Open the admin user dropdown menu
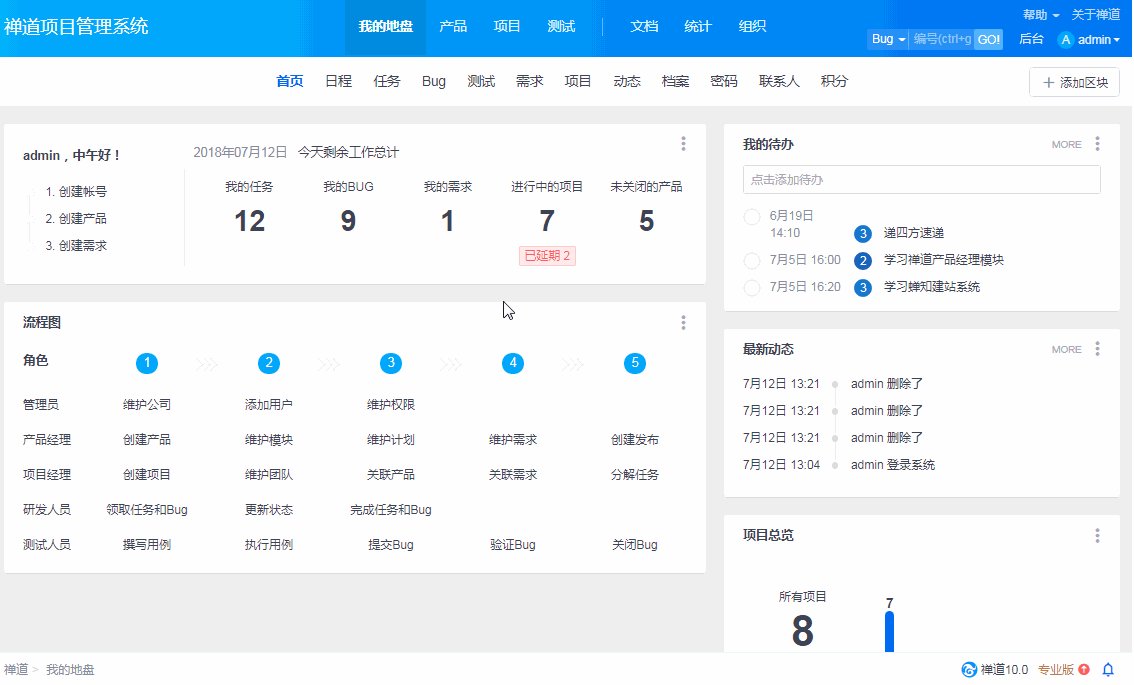Screen dimensions: 1134x685 click(1089, 40)
